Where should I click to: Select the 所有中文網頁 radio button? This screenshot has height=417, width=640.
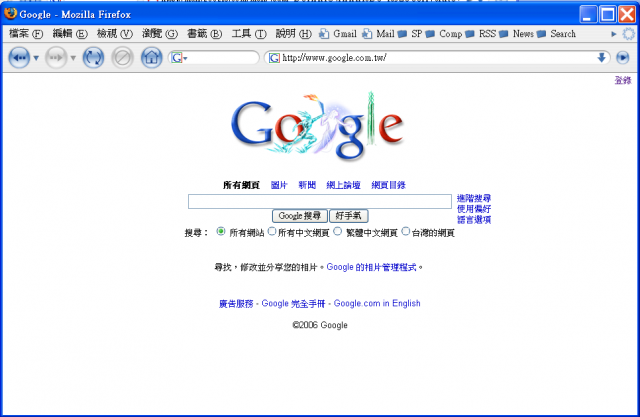[x=272, y=232]
